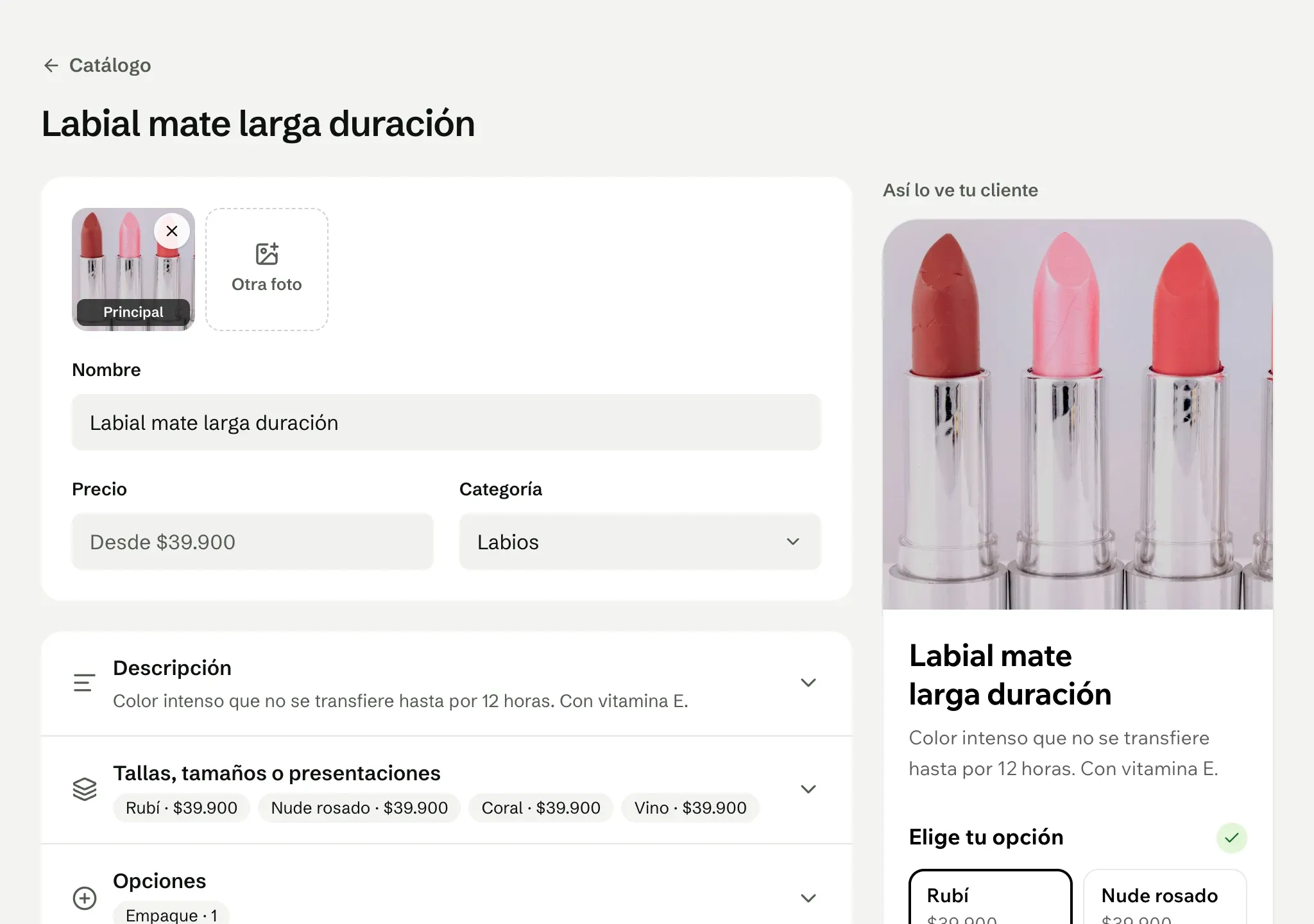Expand the Opciones section chevron
Image resolution: width=1314 pixels, height=924 pixels.
click(808, 898)
